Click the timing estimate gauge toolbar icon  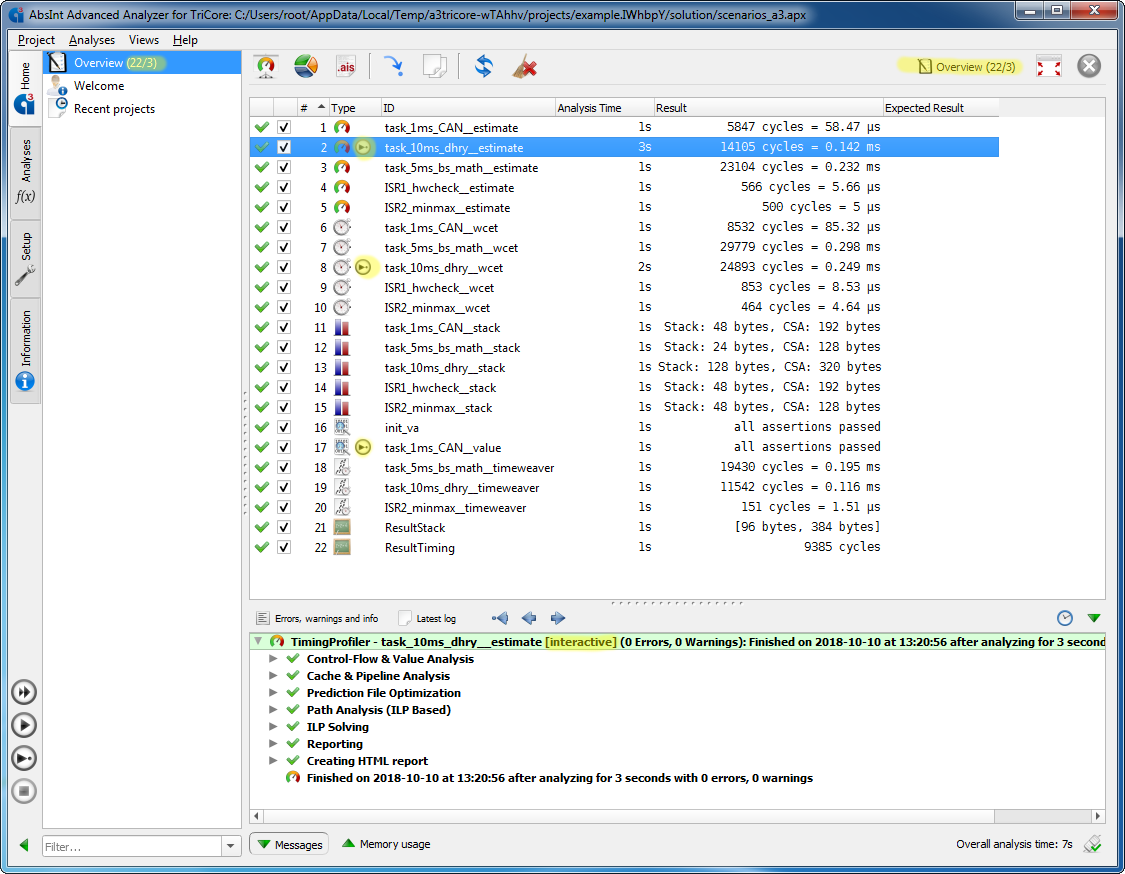click(x=266, y=67)
